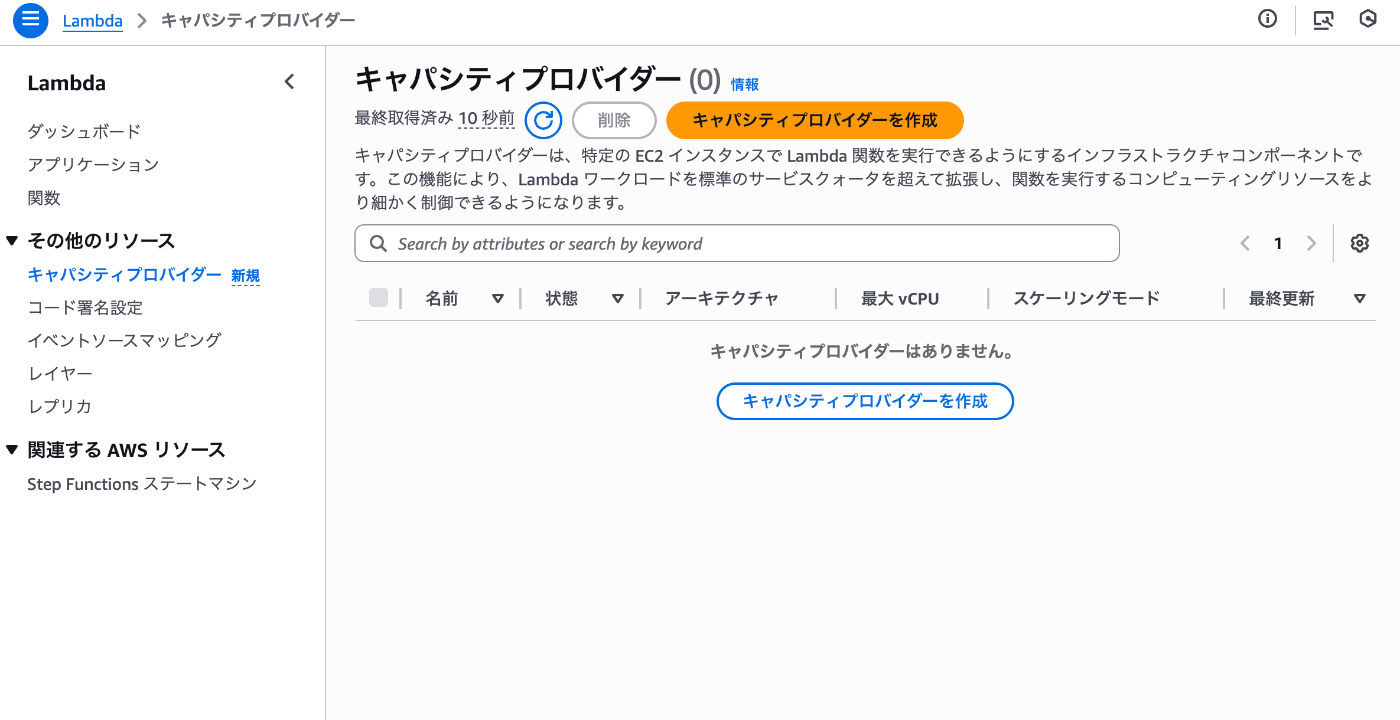Focus the search by attributes field
This screenshot has width=1400, height=720.
point(737,243)
